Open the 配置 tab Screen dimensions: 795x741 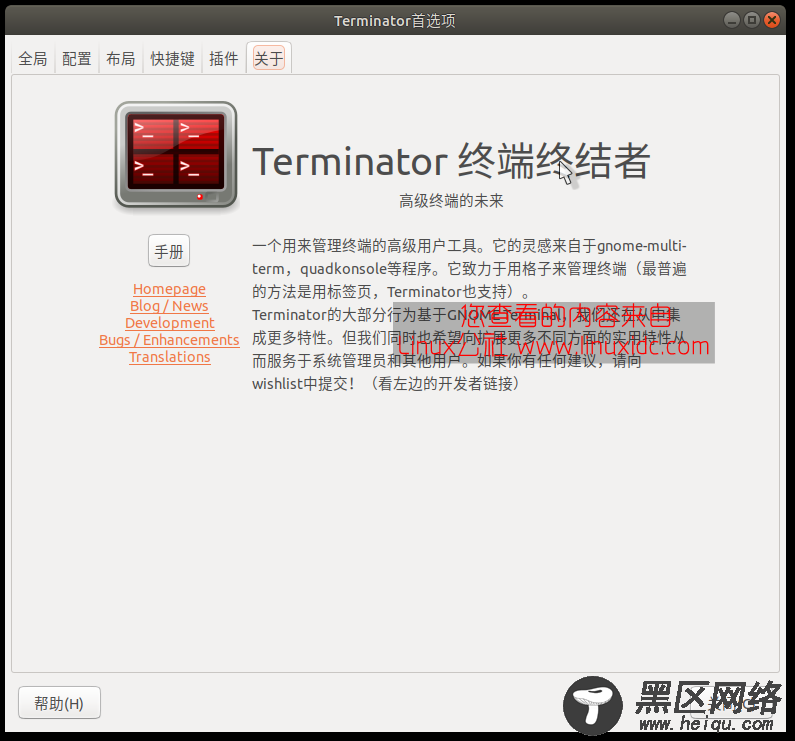tap(77, 59)
